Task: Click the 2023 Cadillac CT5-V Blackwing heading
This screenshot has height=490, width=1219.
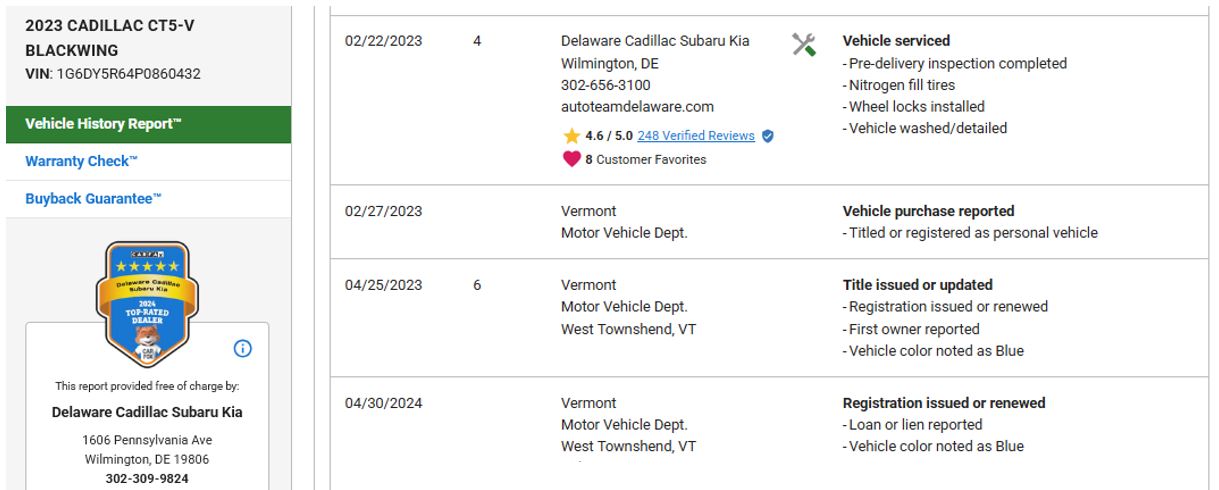Action: (110, 37)
